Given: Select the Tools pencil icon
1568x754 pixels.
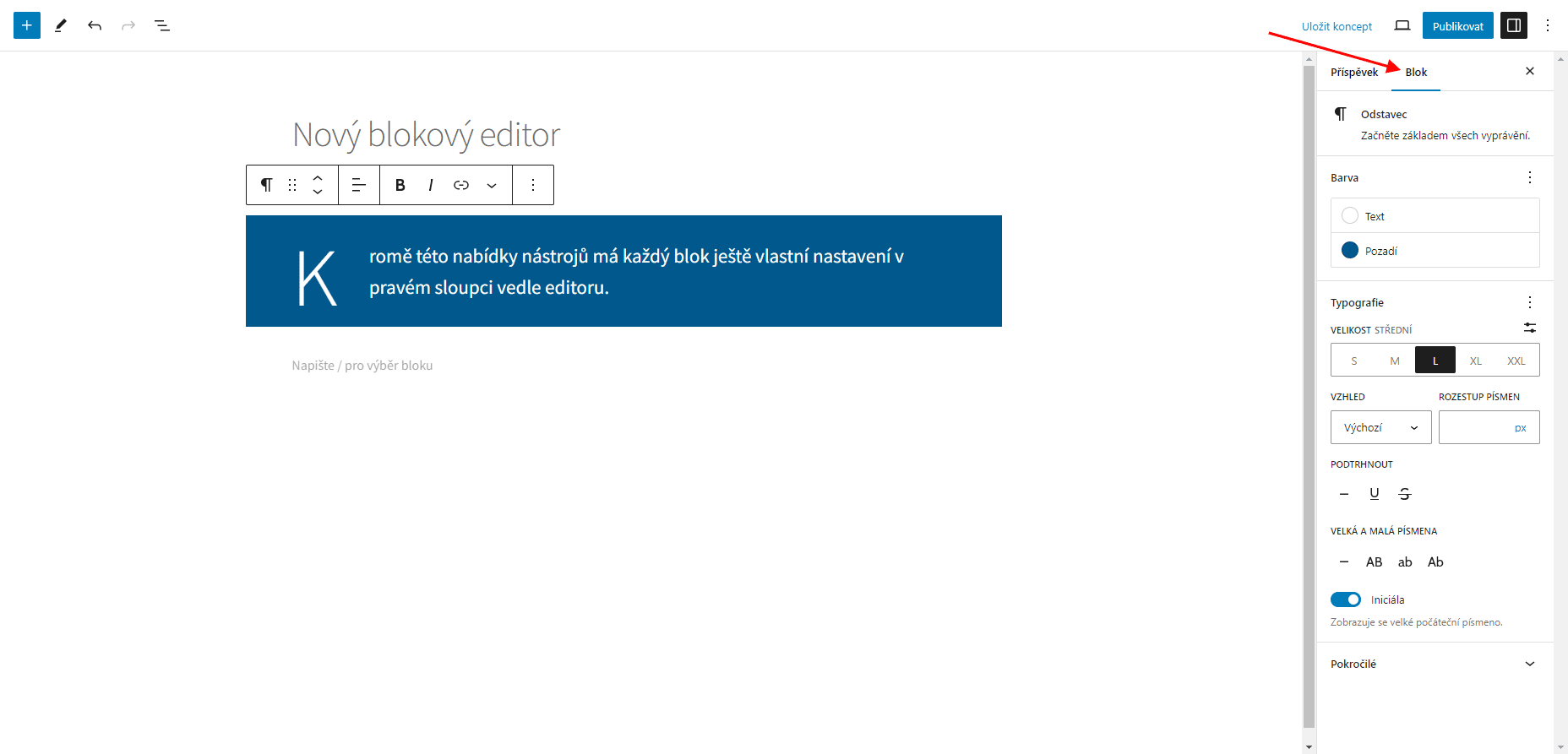Looking at the screenshot, I should coord(61,25).
